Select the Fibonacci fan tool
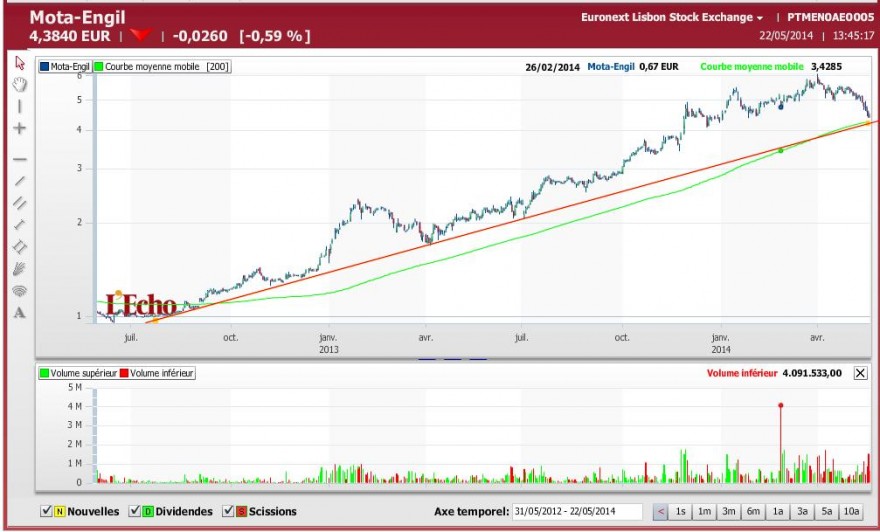The height and width of the screenshot is (532, 880). click(20, 269)
